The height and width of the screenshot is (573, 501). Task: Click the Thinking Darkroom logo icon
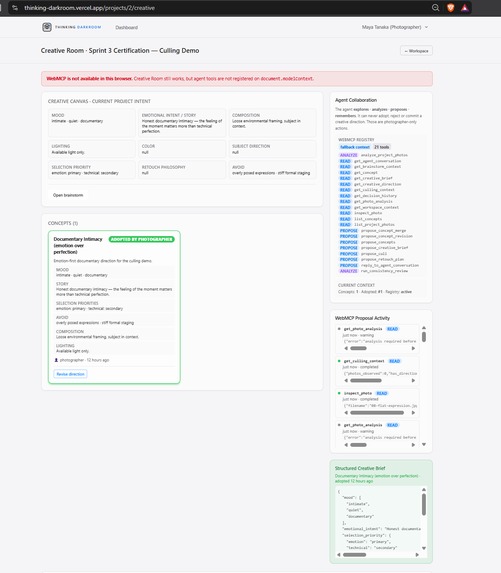pos(47,27)
